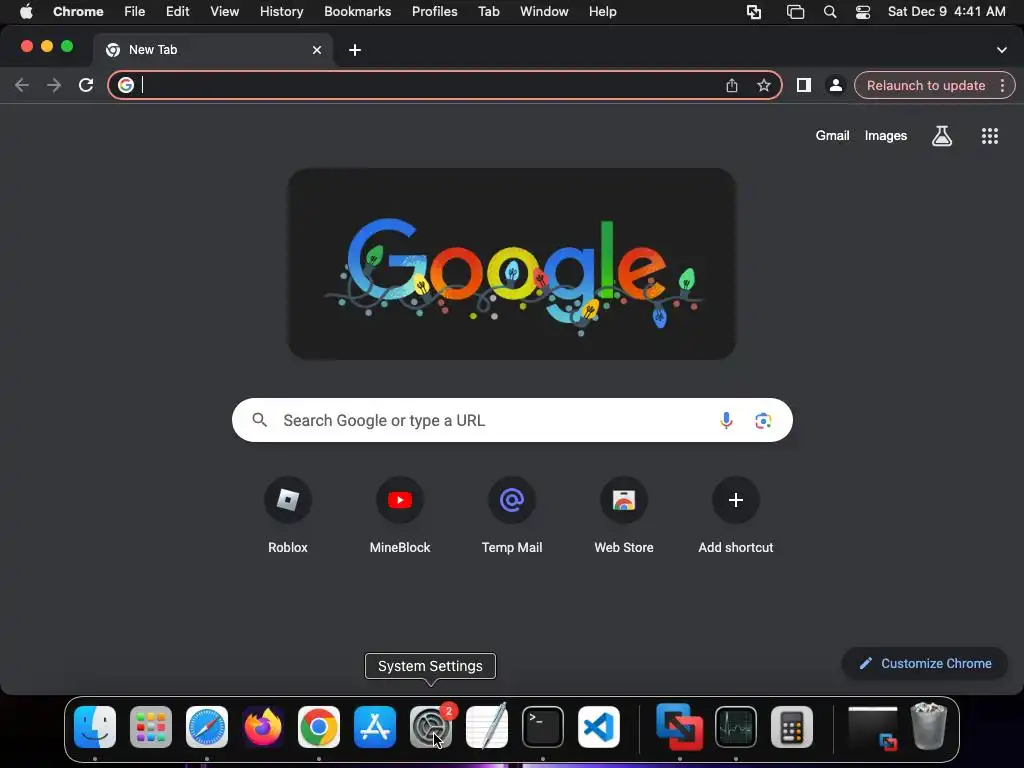Open the File menu
This screenshot has width=1024, height=768.
point(135,12)
